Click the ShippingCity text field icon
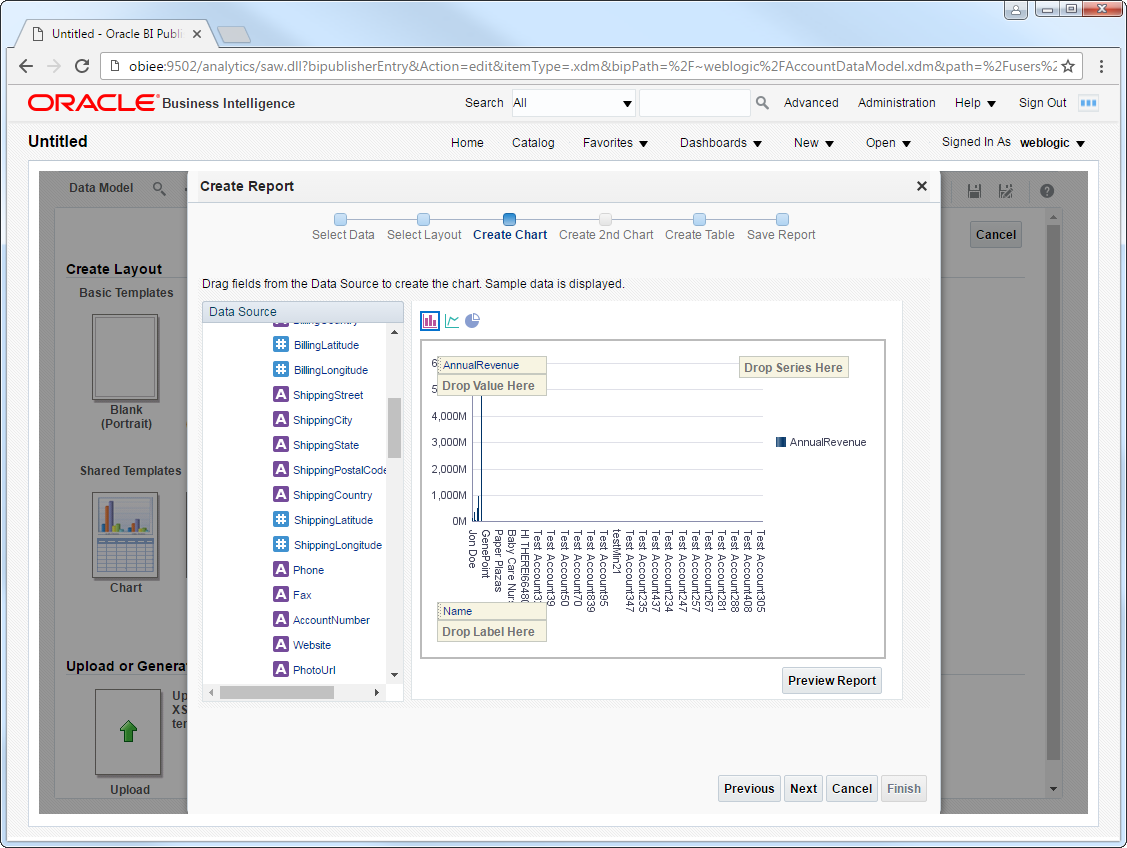 281,420
